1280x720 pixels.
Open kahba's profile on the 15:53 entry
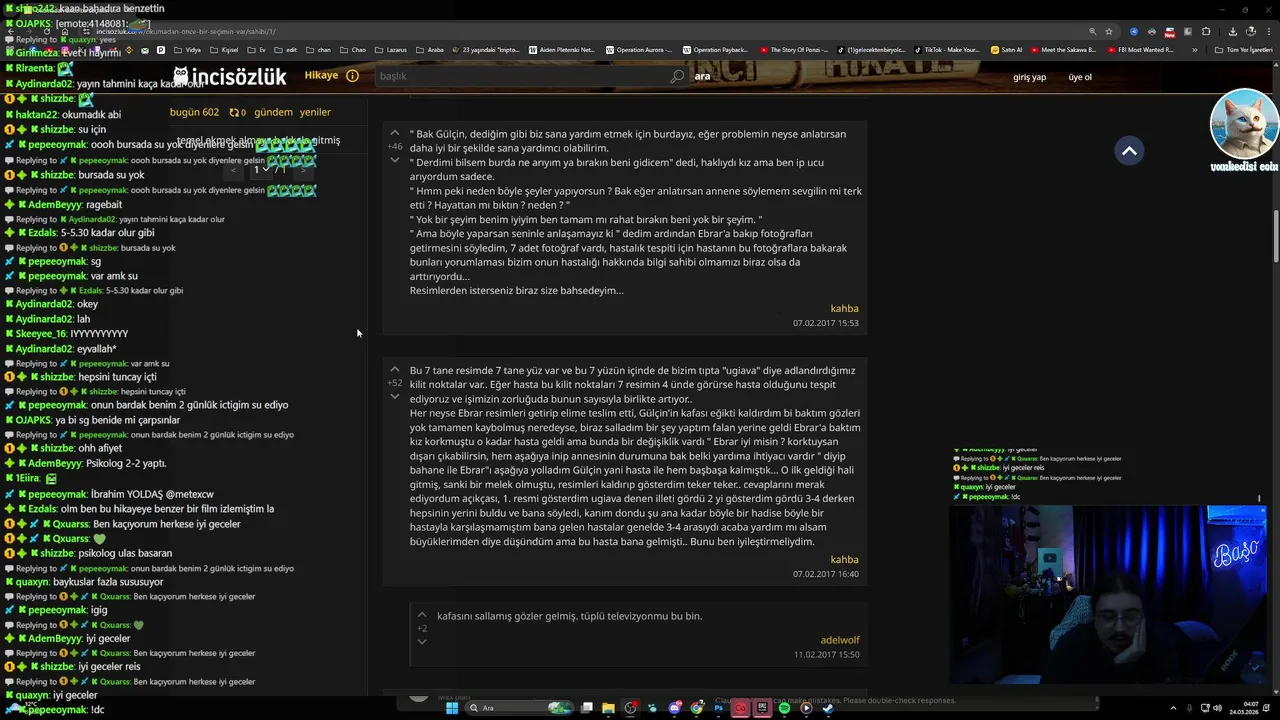pos(844,308)
